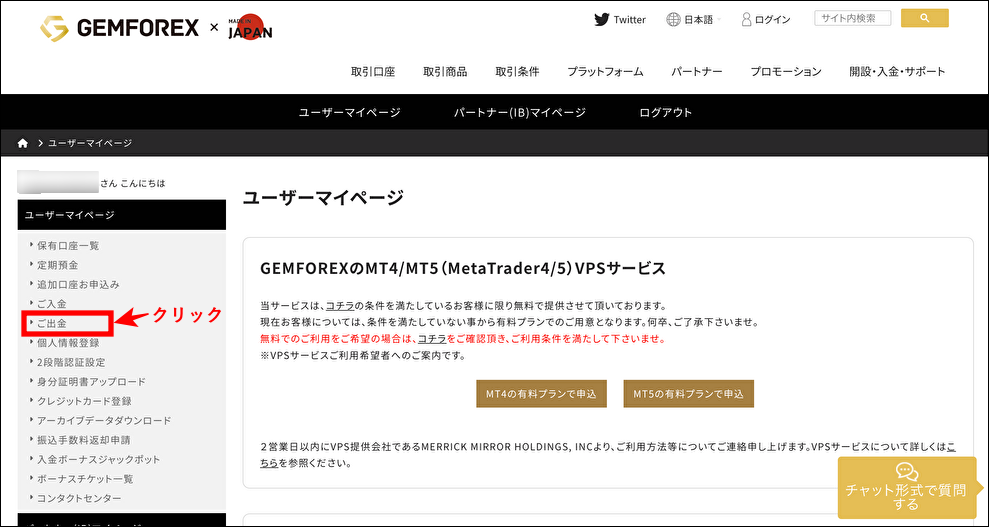Click MT4の有料プランで申込 button

tap(541, 394)
